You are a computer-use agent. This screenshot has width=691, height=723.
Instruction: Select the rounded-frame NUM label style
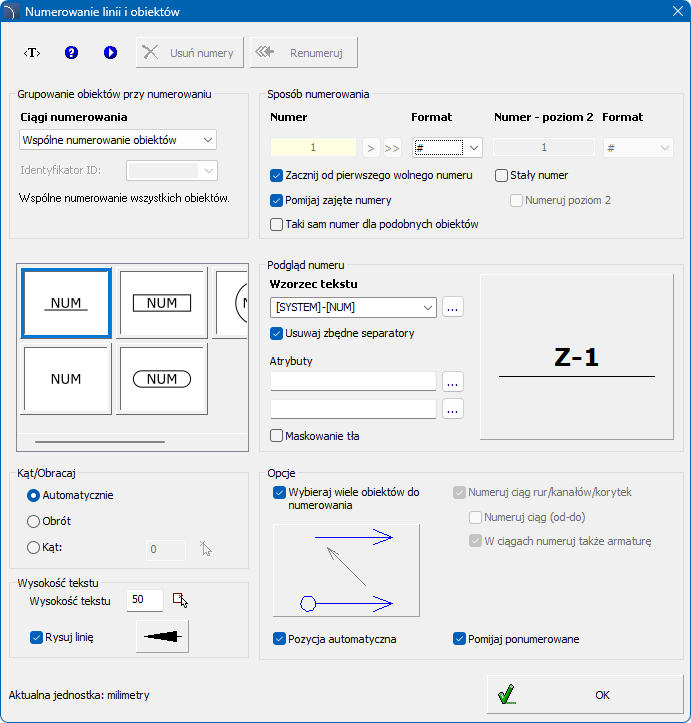[162, 380]
